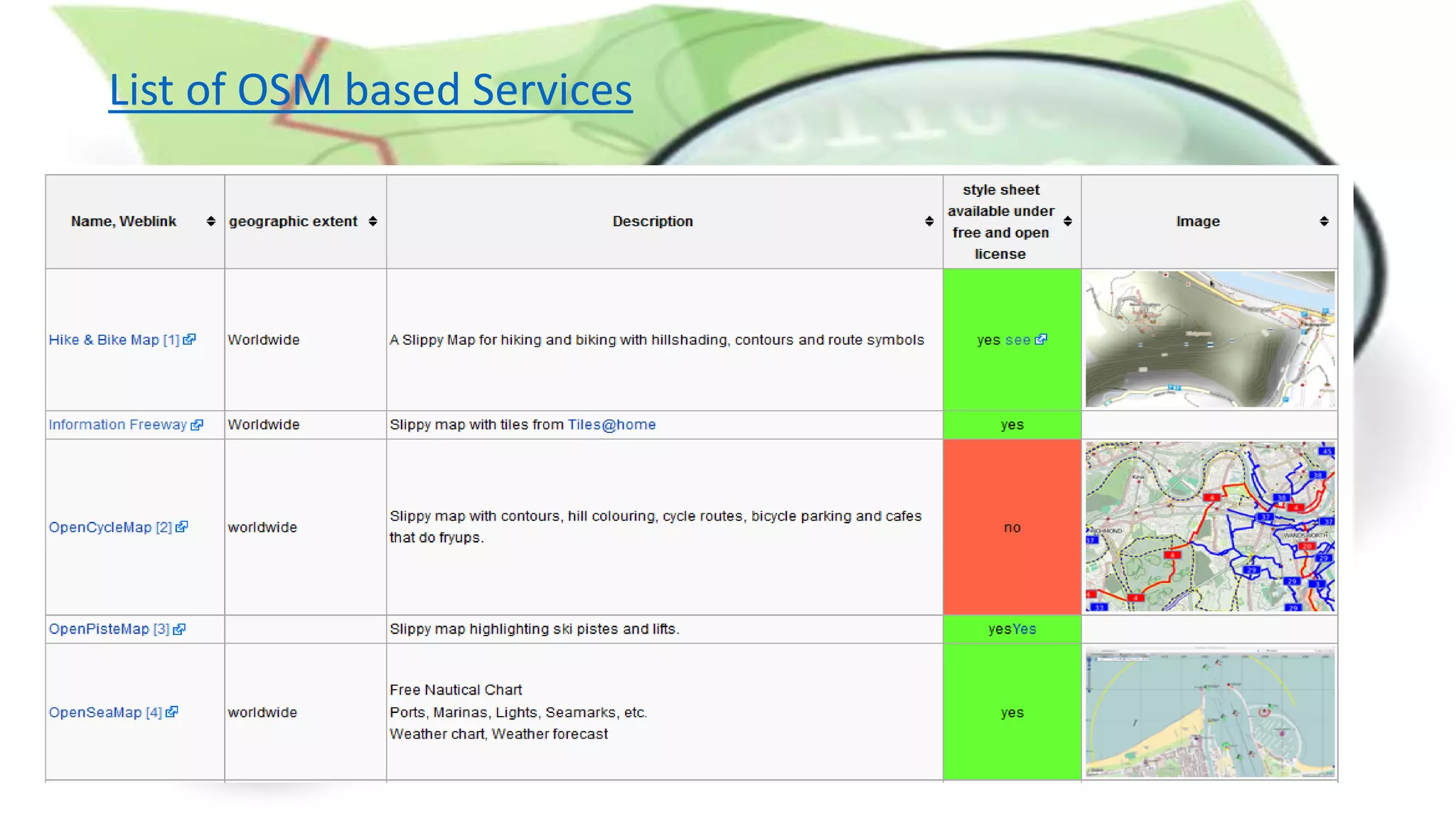Open the List of OSM based Services title link
The width and height of the screenshot is (1456, 819).
pos(370,90)
